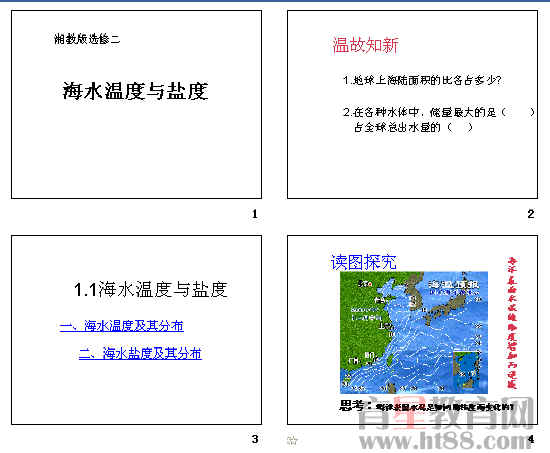
Task: Click the 思考 caption below the map
Action: [x=427, y=406]
